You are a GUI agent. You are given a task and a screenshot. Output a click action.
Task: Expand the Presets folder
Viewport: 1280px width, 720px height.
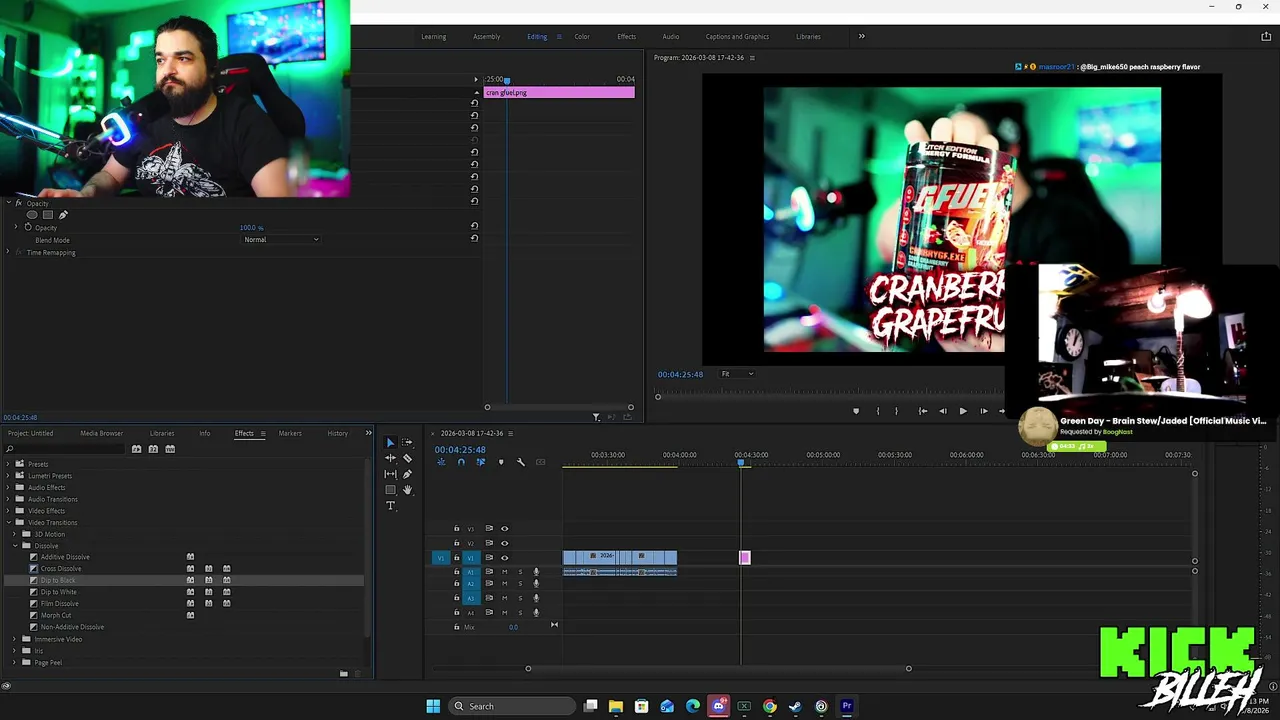pyautogui.click(x=8, y=464)
